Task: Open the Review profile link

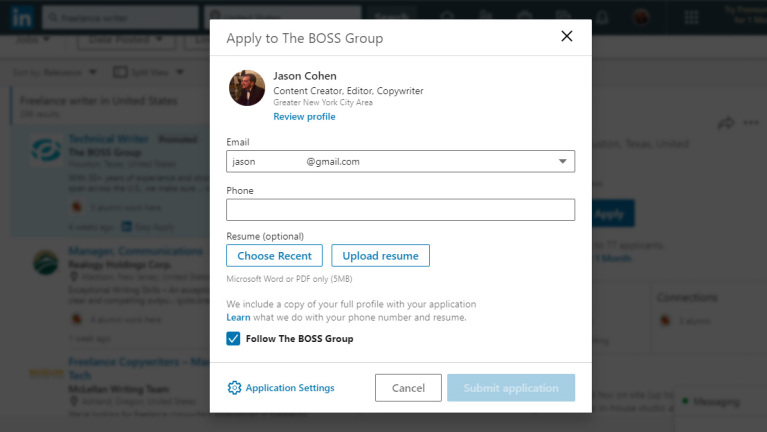Action: tap(304, 116)
